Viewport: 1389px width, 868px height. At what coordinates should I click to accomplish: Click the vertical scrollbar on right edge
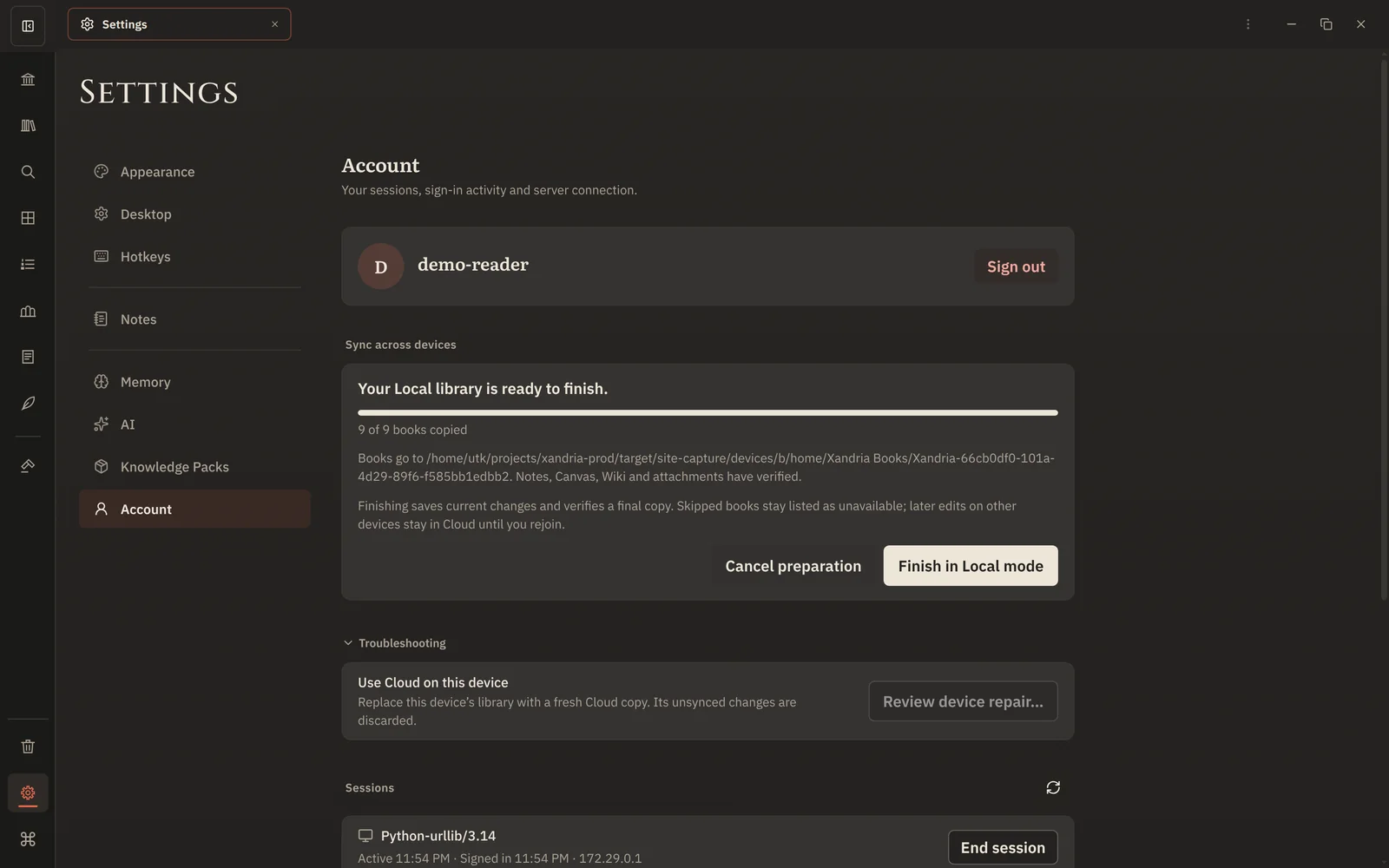(x=1384, y=330)
